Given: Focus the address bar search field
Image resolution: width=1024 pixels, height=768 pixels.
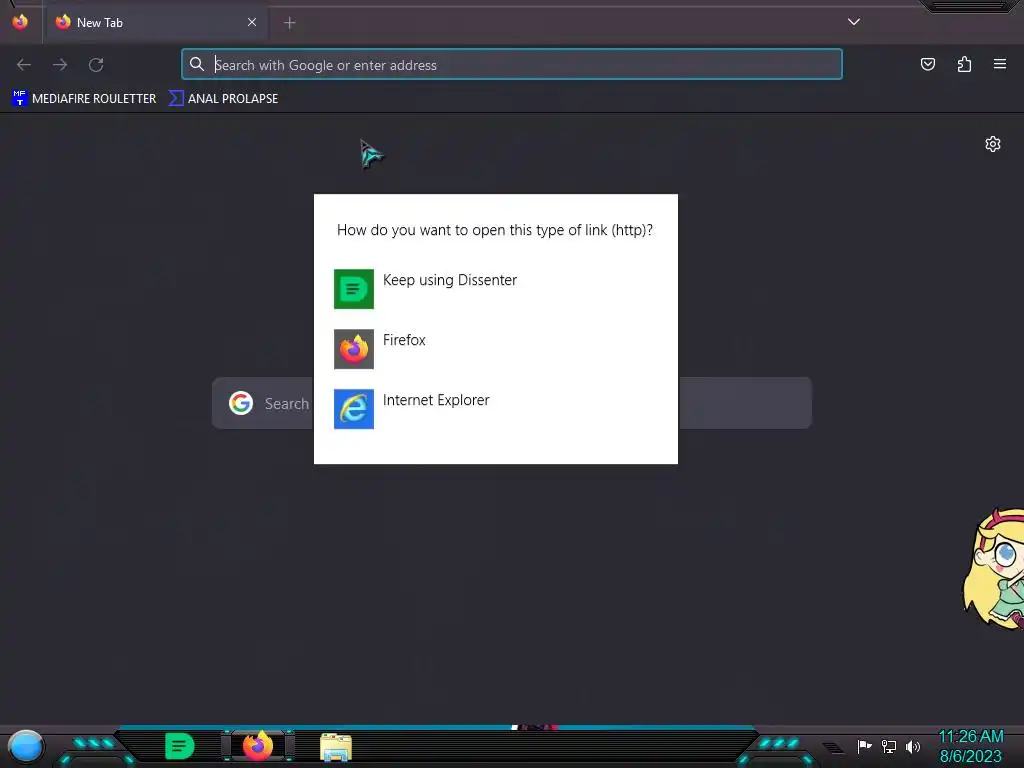Looking at the screenshot, I should tap(512, 65).
